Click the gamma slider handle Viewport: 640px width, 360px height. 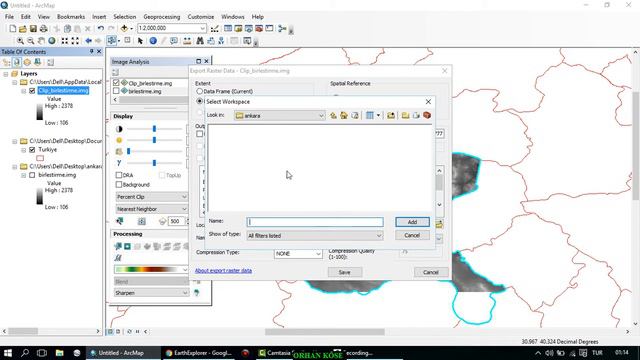tap(154, 163)
